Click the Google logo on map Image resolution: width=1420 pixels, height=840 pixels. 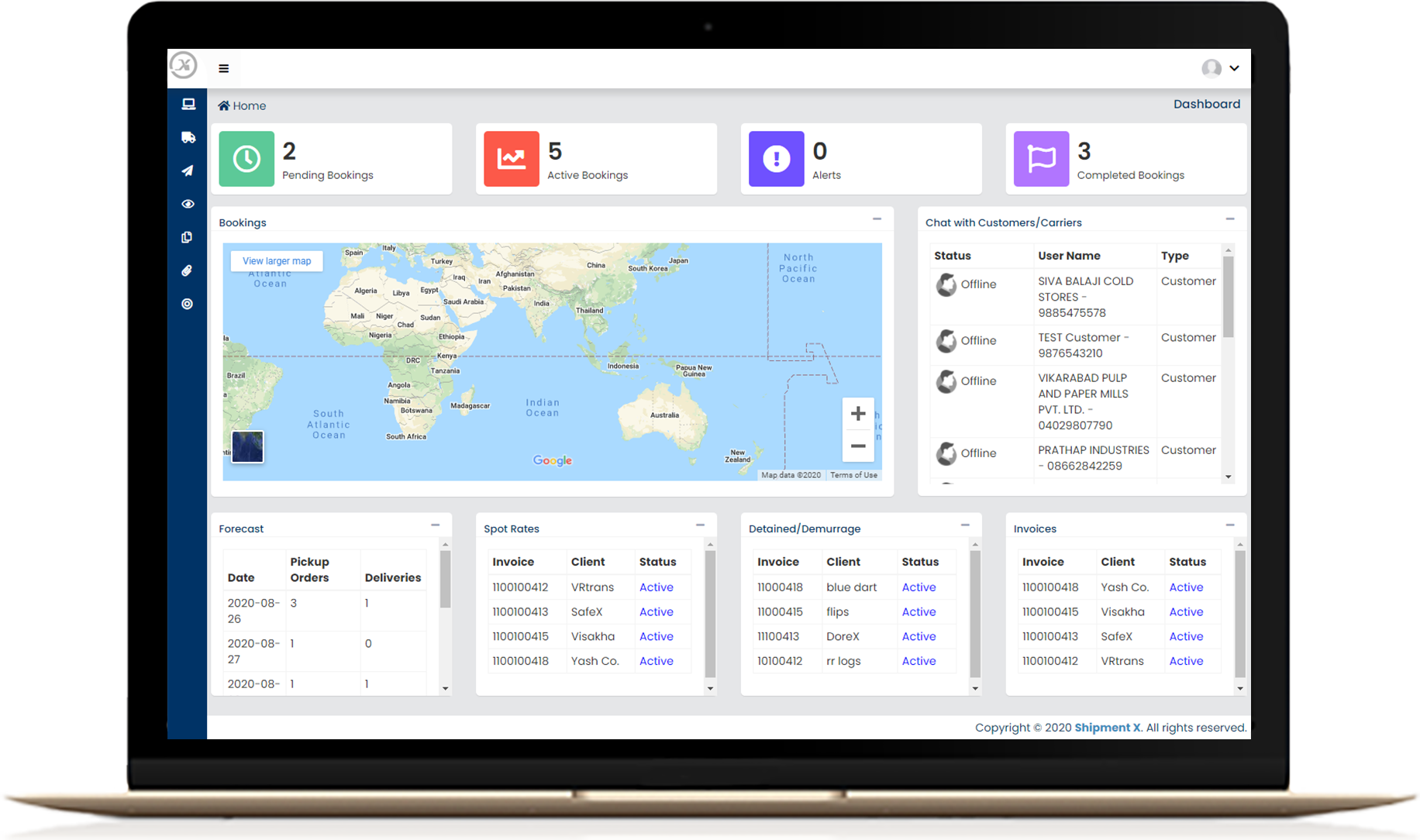tap(553, 460)
